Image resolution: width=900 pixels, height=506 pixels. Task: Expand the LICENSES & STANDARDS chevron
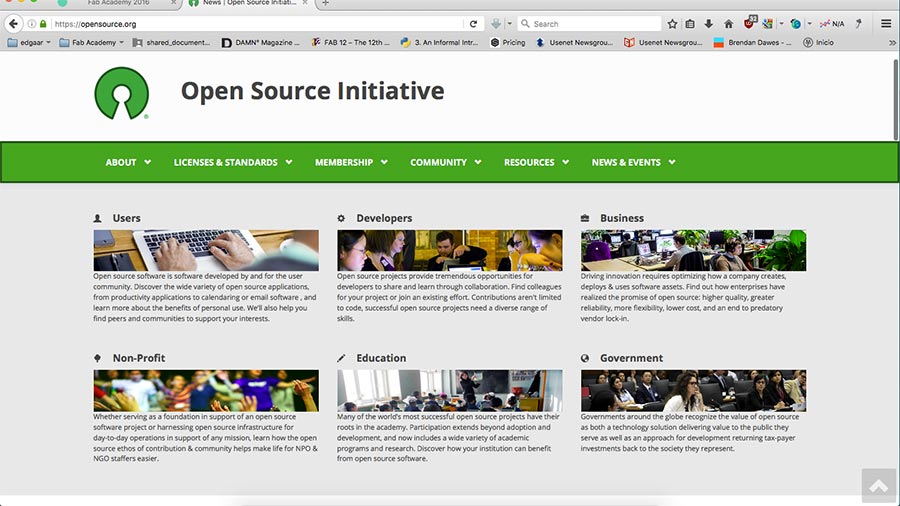coord(289,162)
